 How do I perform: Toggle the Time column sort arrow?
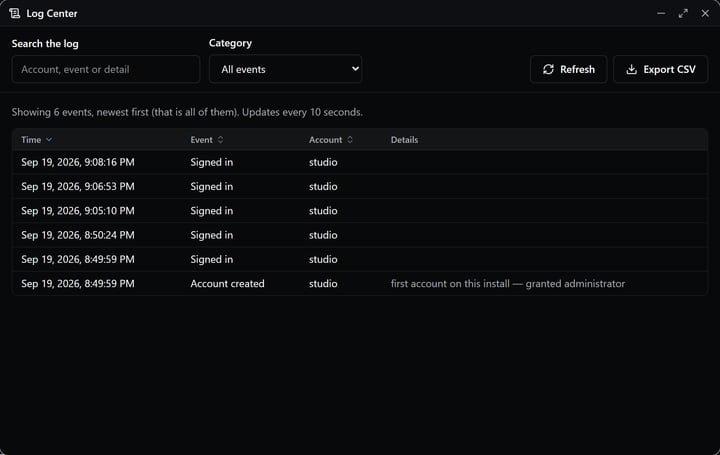coord(49,140)
